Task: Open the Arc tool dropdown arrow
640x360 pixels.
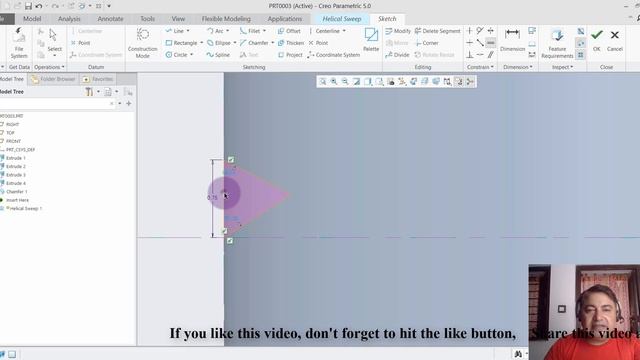Action: point(227,31)
